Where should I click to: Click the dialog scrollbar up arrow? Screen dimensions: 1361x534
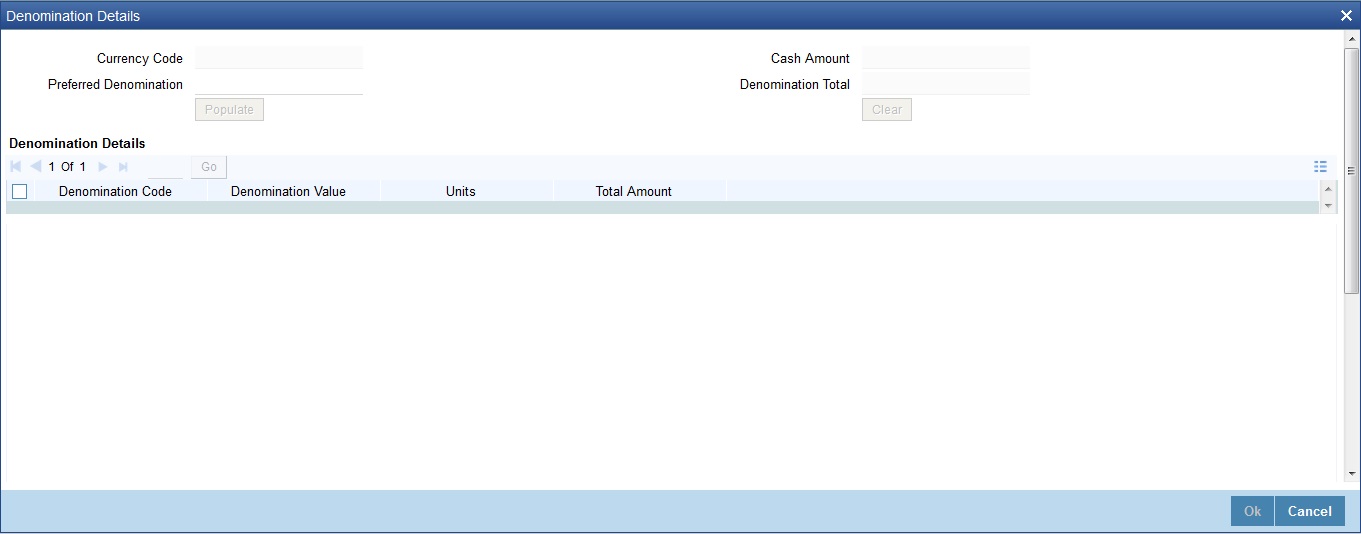coord(1352,39)
